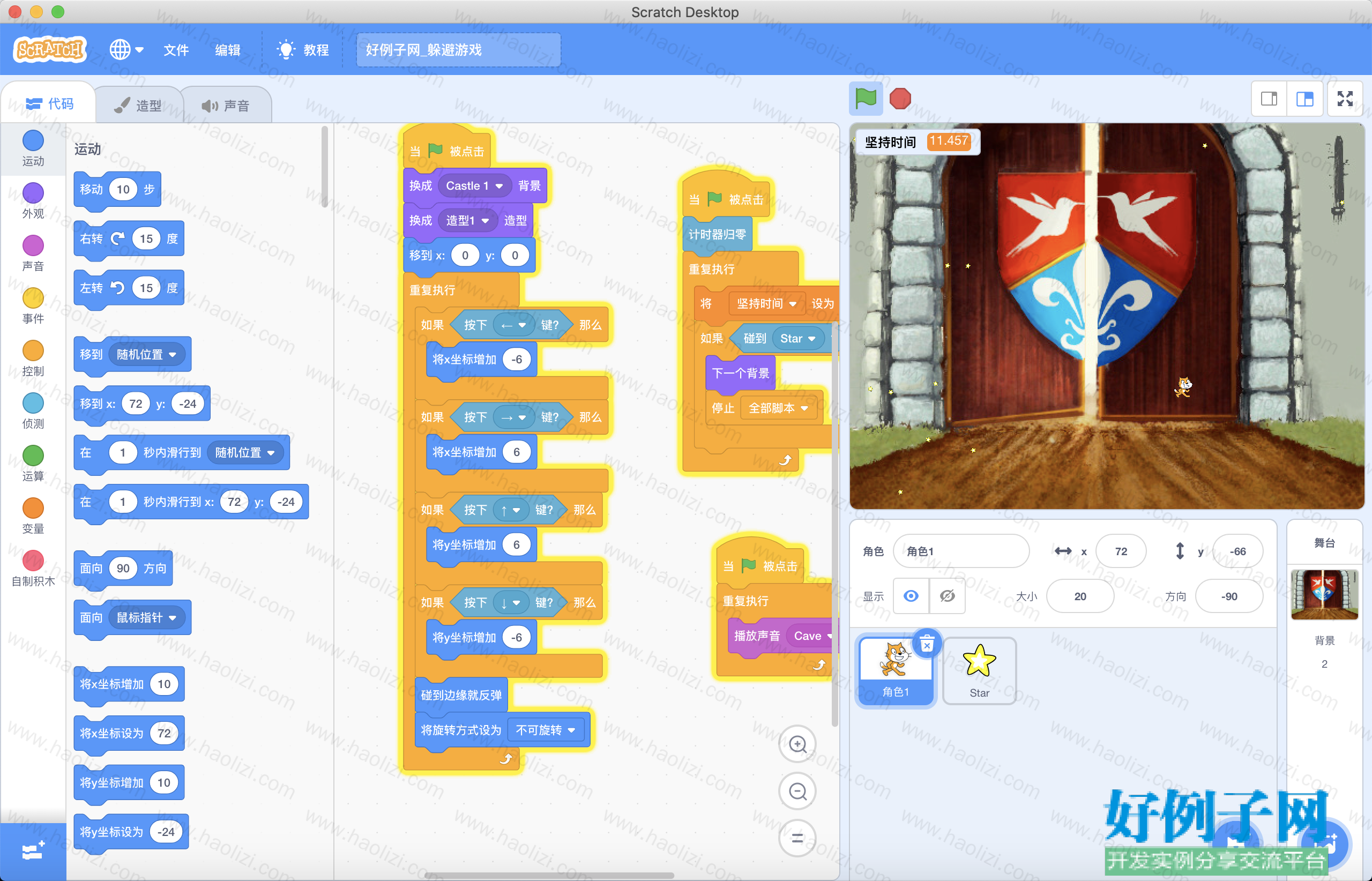Open 鼠标指针 point towards dropdown
1372x881 pixels.
pos(146,618)
